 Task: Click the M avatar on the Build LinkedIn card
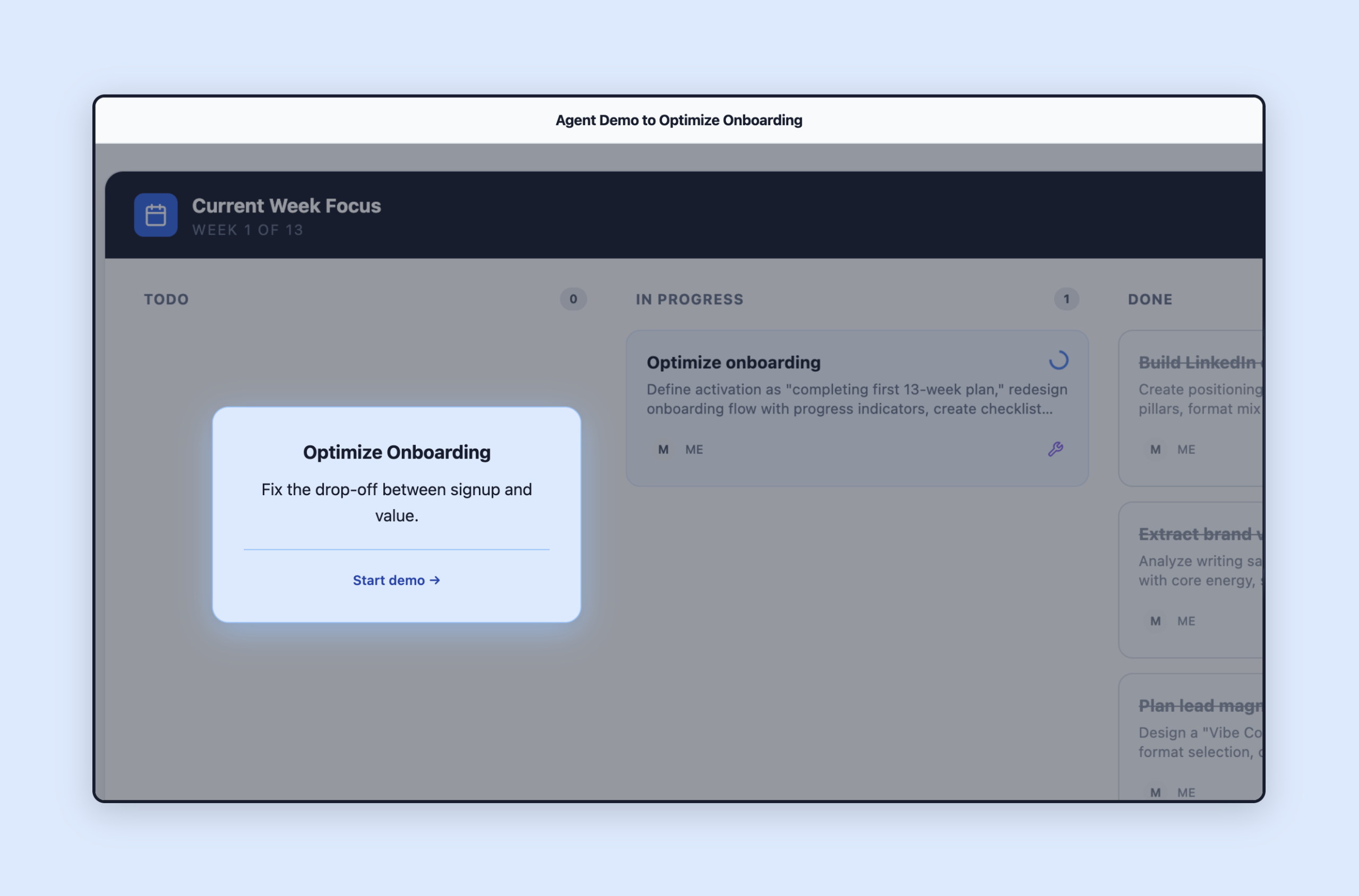1155,450
